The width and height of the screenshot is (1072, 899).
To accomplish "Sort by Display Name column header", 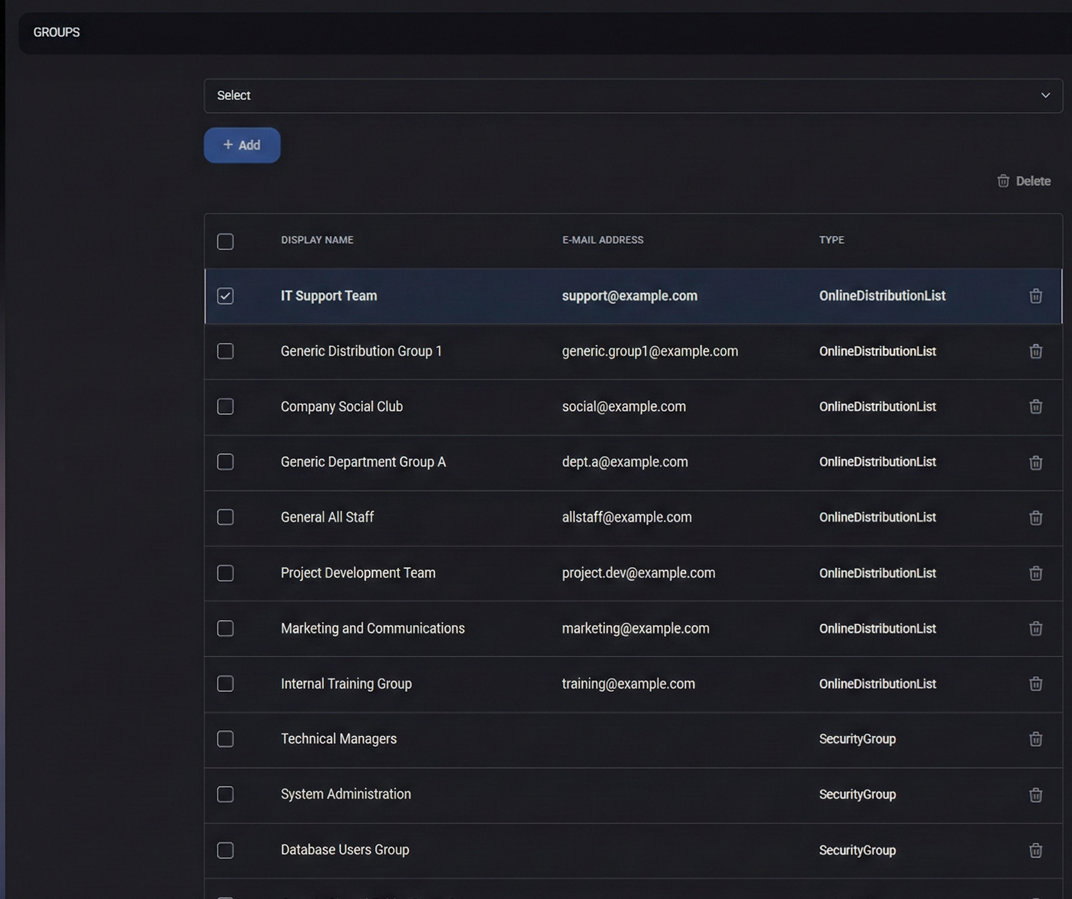I will [317, 240].
